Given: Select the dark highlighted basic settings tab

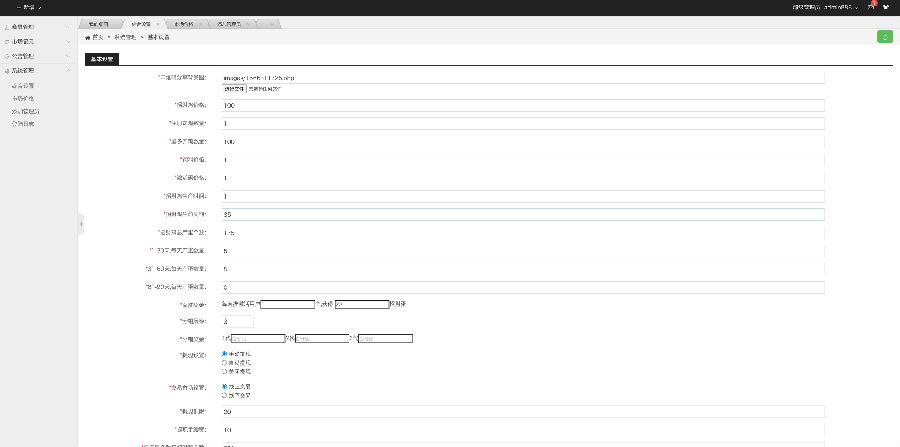Looking at the screenshot, I should (x=102, y=59).
